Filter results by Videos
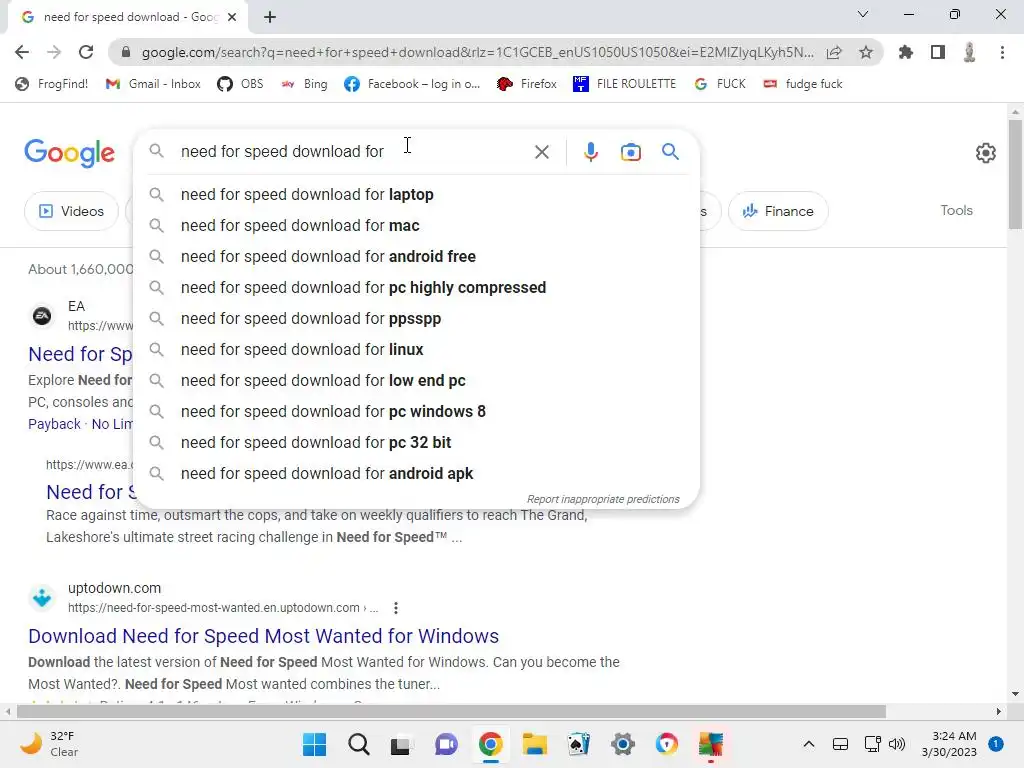 (71, 211)
